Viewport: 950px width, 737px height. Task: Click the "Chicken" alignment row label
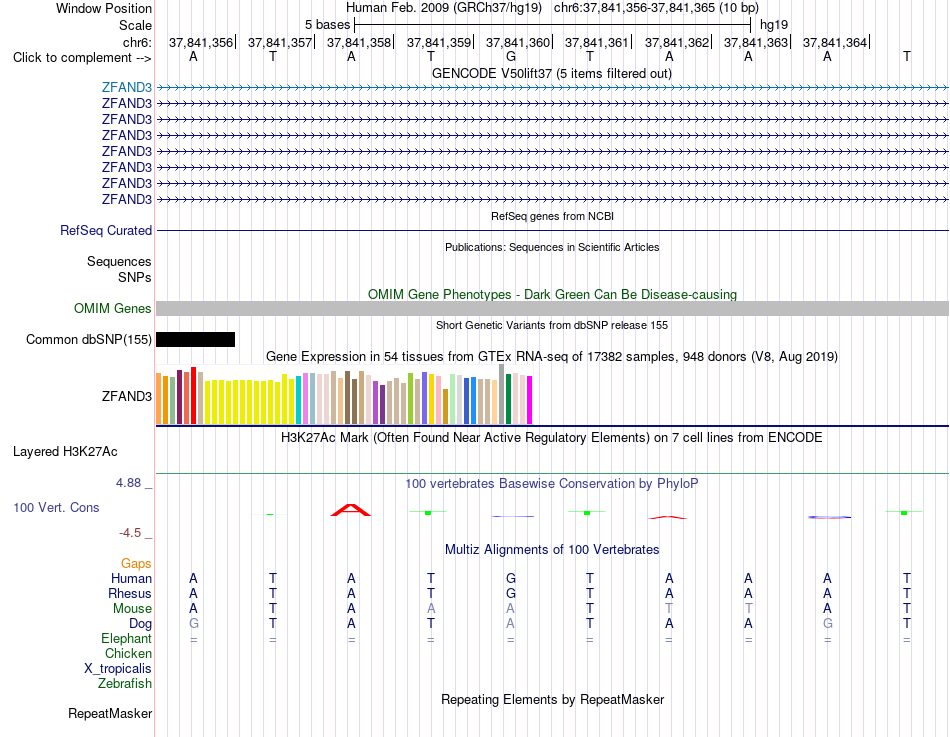coord(128,653)
